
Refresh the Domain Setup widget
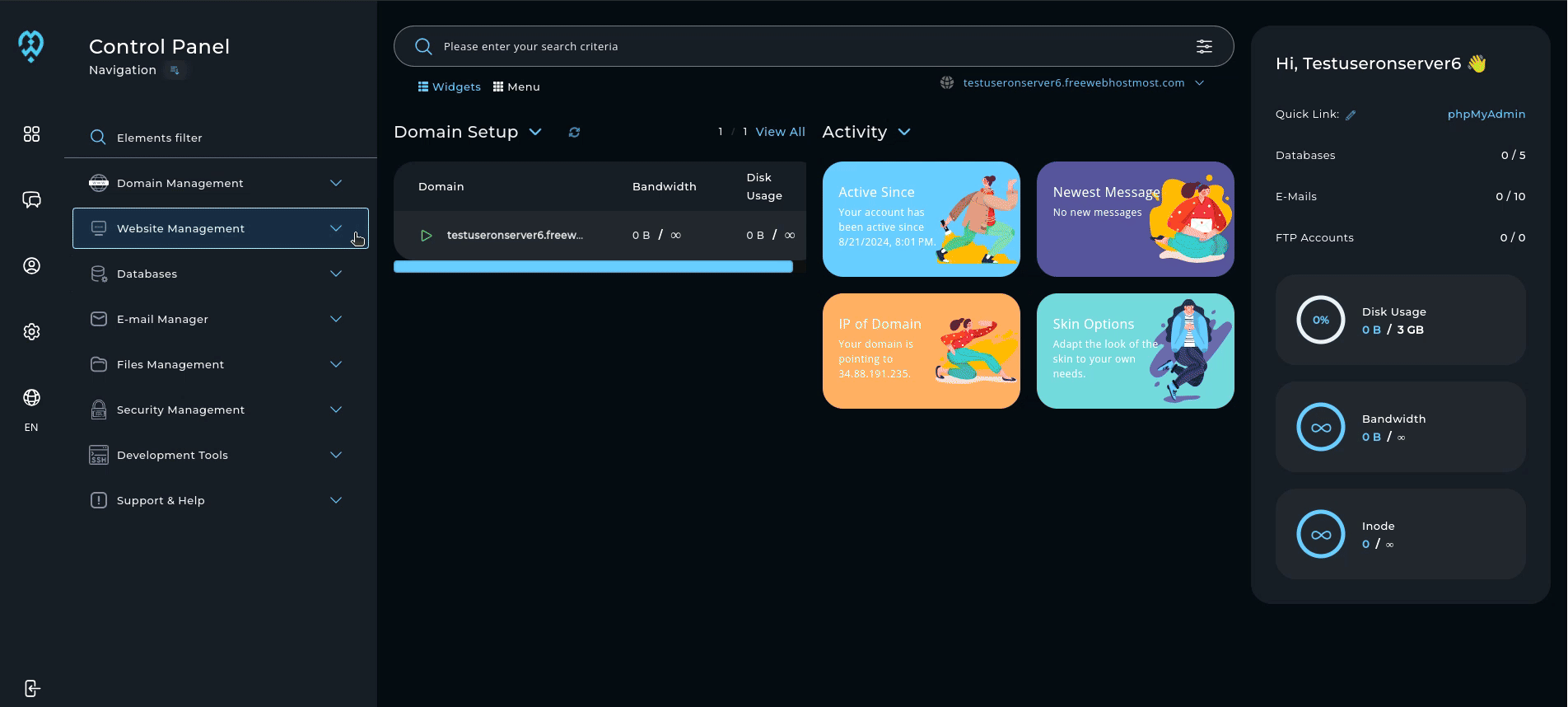point(574,132)
